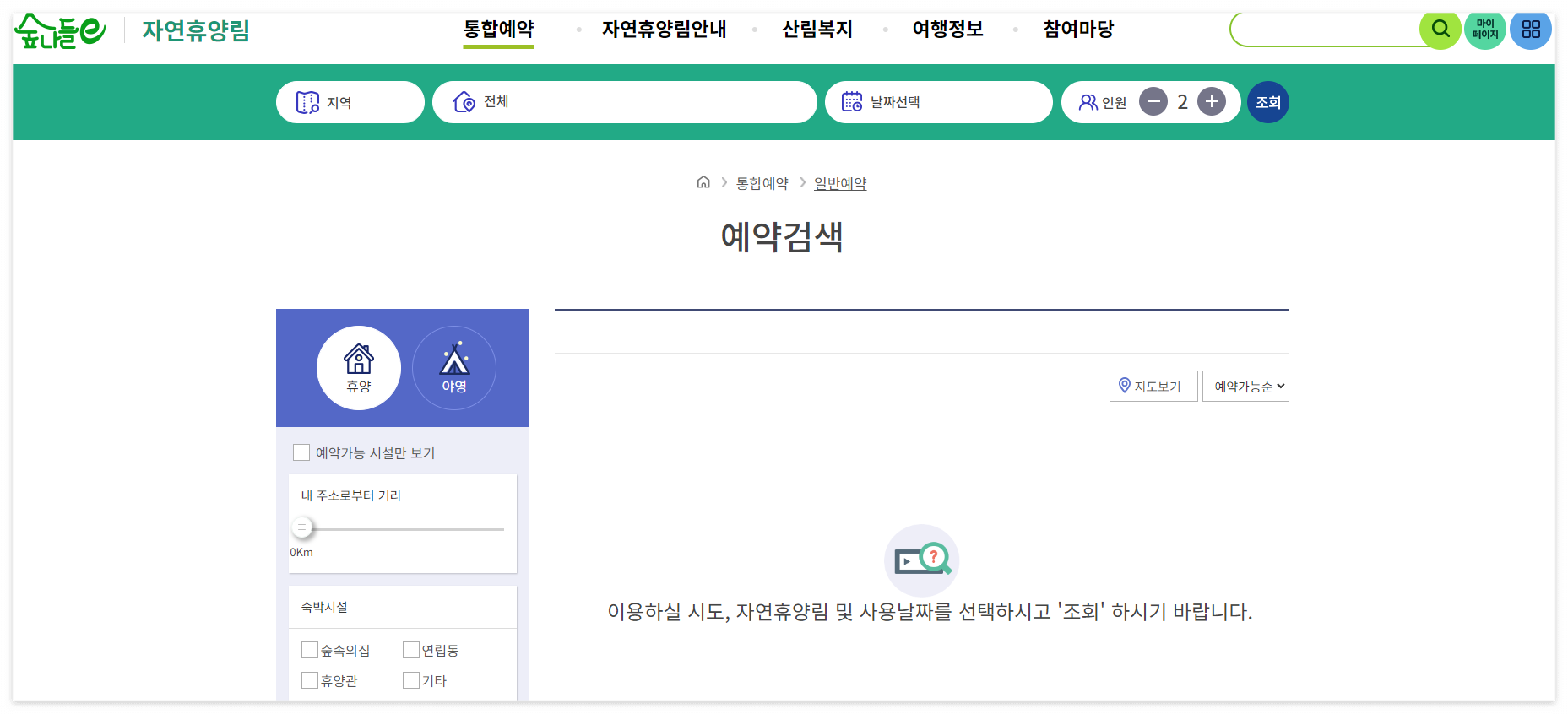
Task: Open 마이페이지 round button
Action: tap(1485, 30)
